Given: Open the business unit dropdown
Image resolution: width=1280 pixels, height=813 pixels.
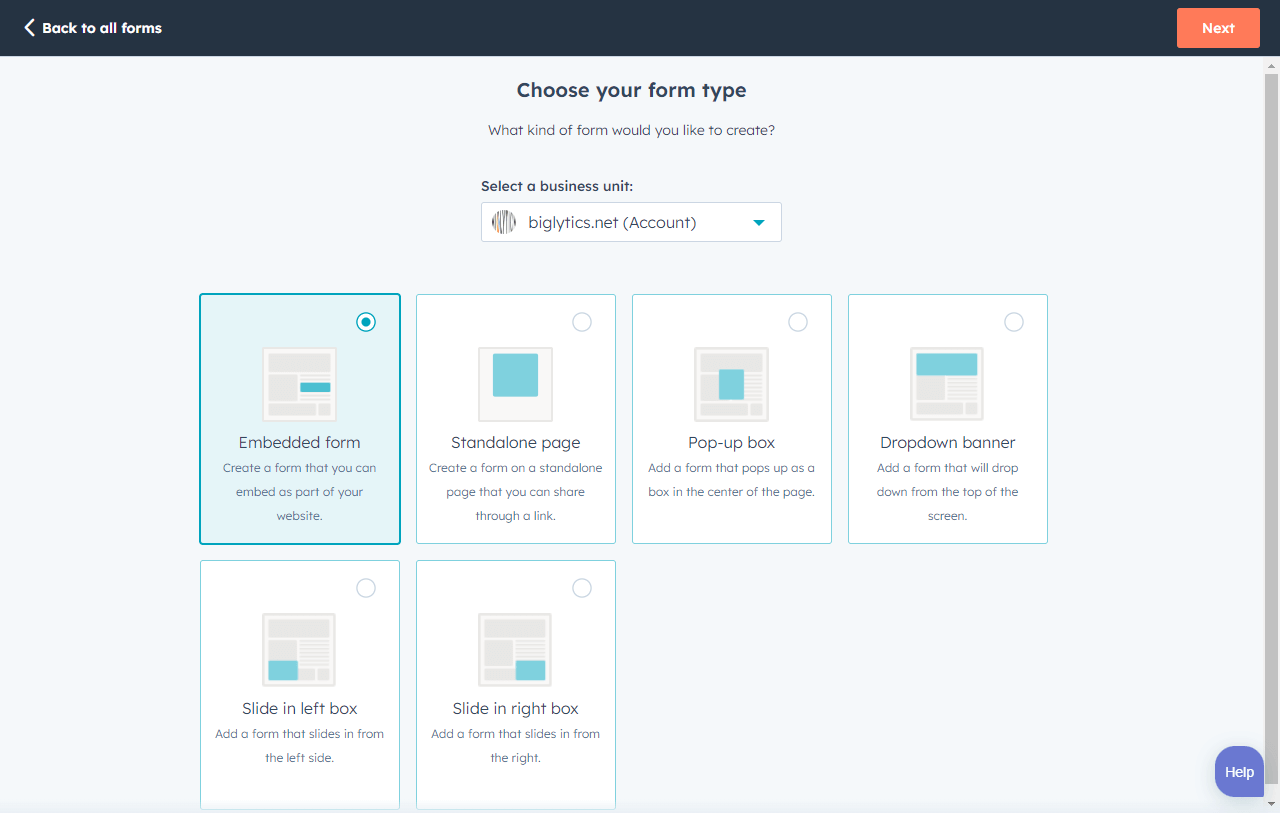Looking at the screenshot, I should click(631, 221).
